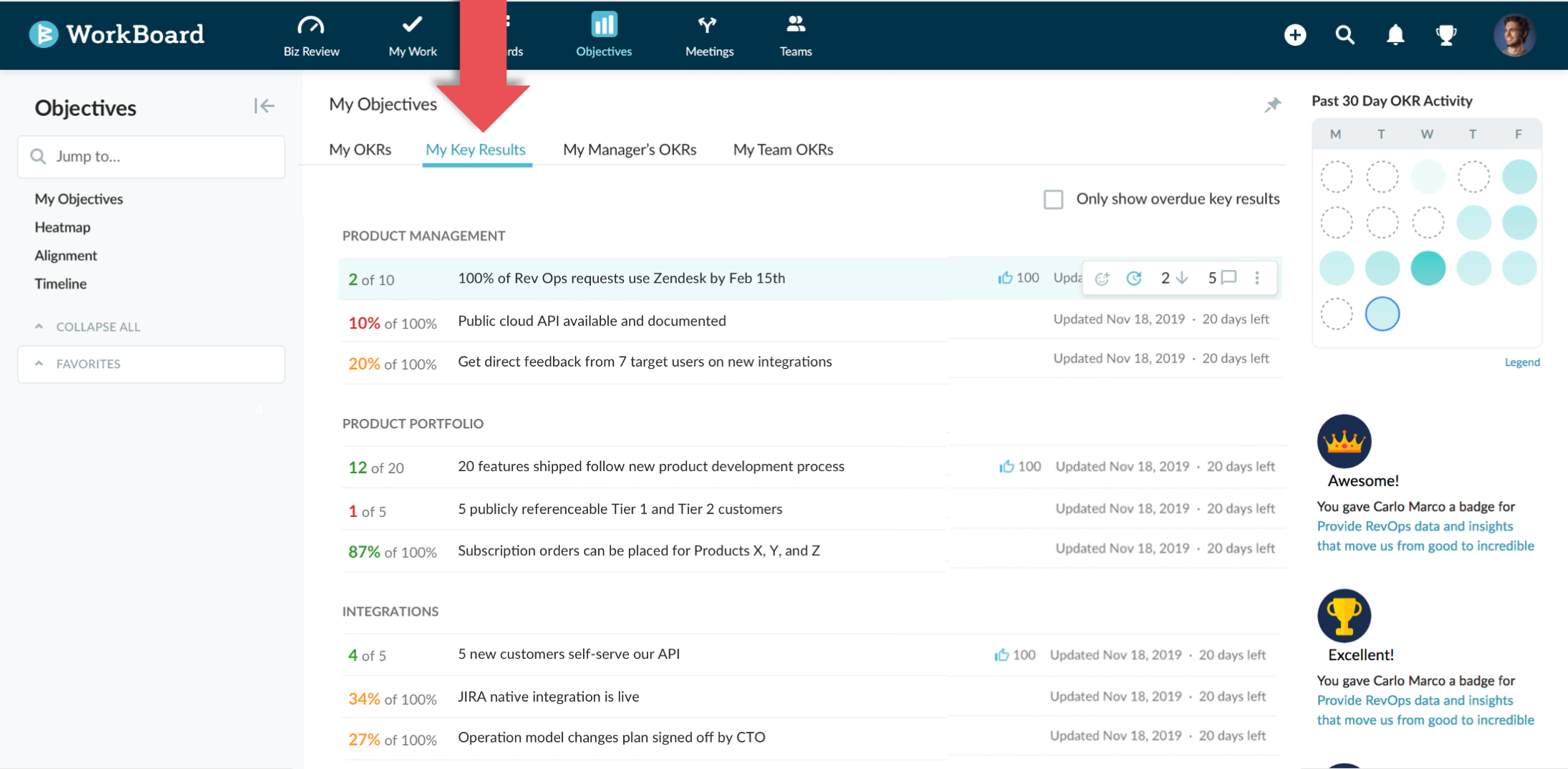The height and width of the screenshot is (769, 1568).
Task: Switch to My Manager's OKRs tab
Action: 630,150
